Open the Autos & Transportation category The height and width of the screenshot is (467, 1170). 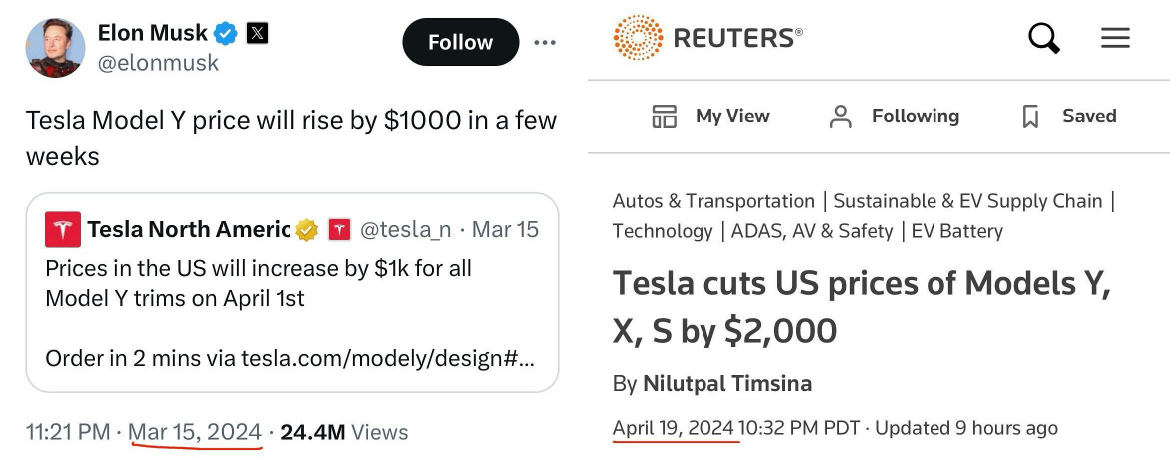coord(714,201)
